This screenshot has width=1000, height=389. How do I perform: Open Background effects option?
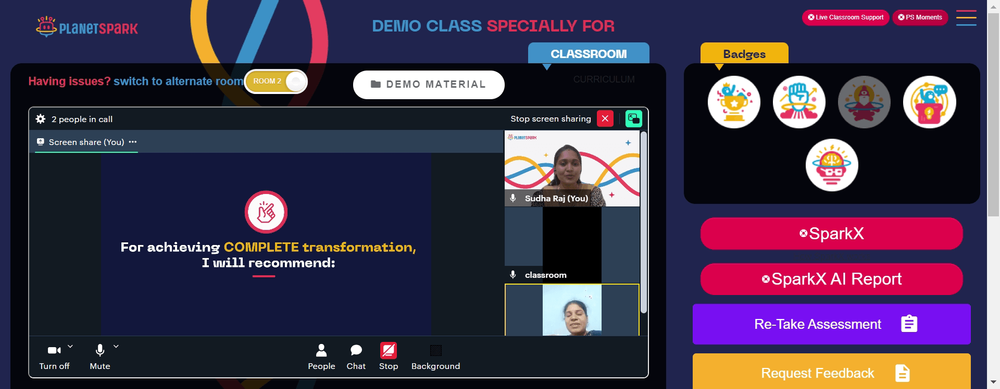click(x=436, y=356)
